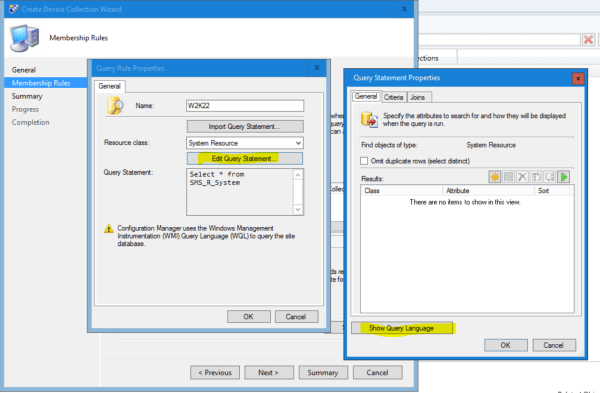This screenshot has width=600, height=393.
Task: Click the wizard title bar app icon
Action: [x=13, y=9]
